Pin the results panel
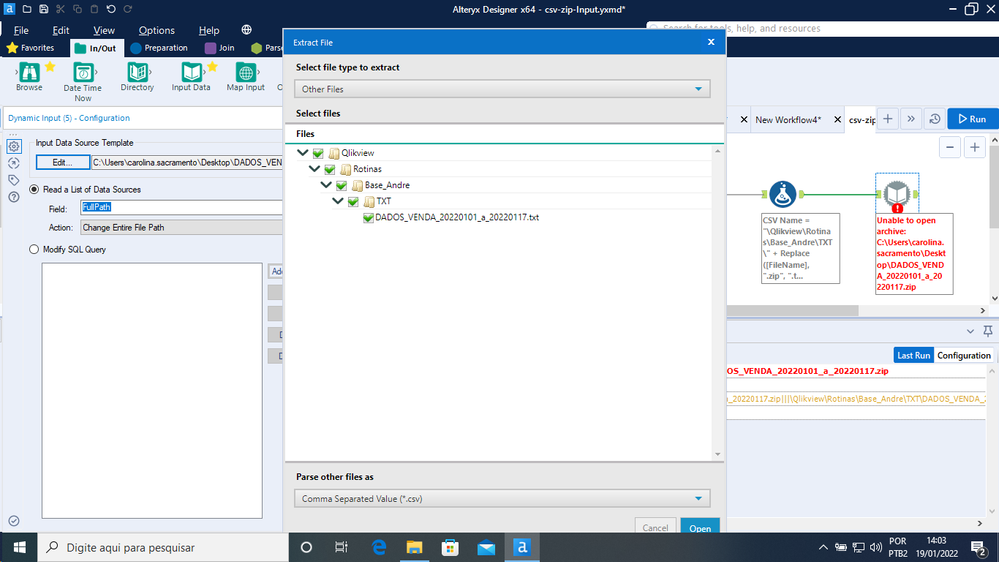This screenshot has height=562, width=999. click(x=988, y=331)
